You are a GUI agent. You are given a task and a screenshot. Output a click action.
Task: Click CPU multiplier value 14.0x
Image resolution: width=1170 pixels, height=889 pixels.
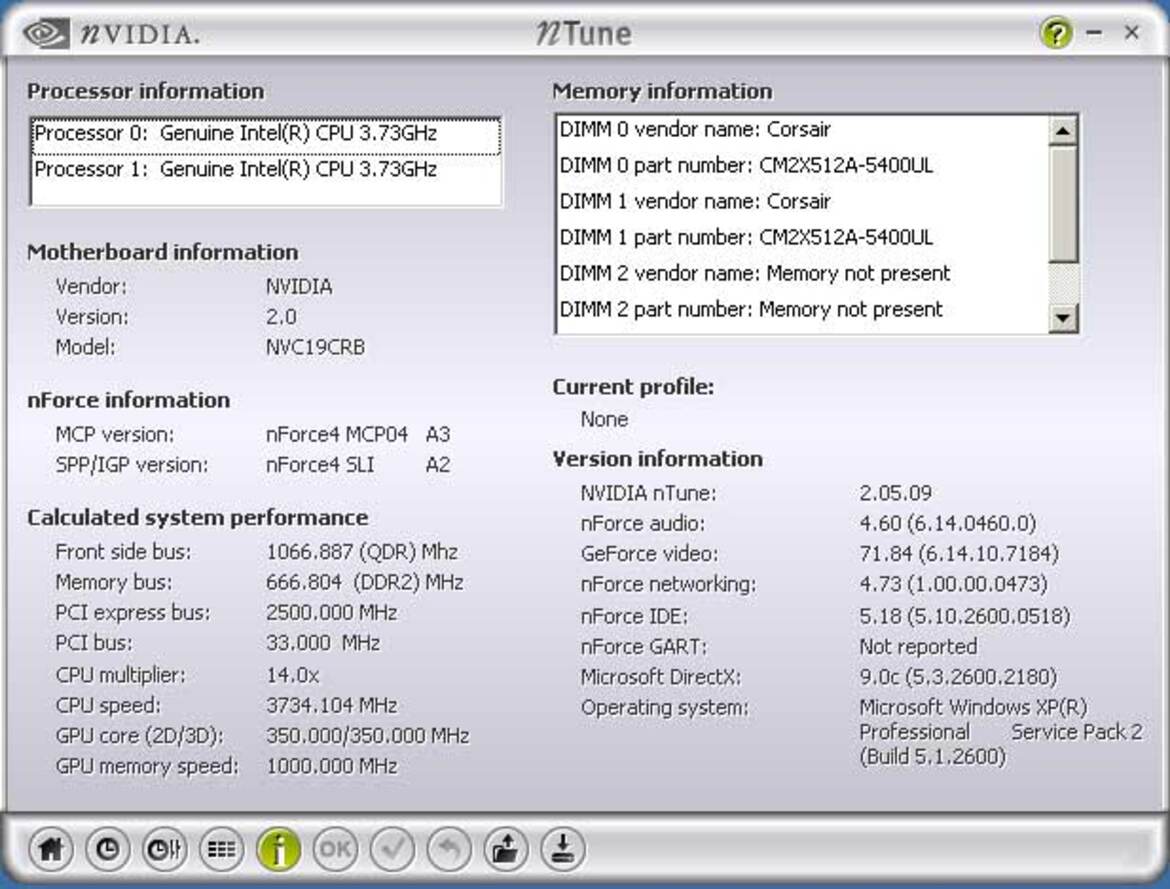click(292, 676)
